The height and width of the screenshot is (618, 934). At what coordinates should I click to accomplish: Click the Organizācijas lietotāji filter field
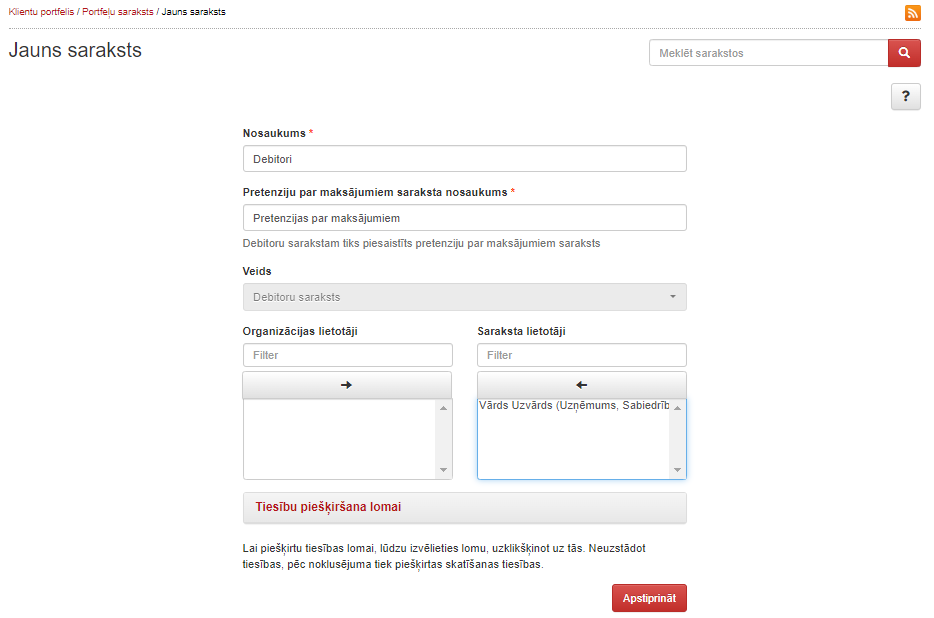click(x=347, y=355)
